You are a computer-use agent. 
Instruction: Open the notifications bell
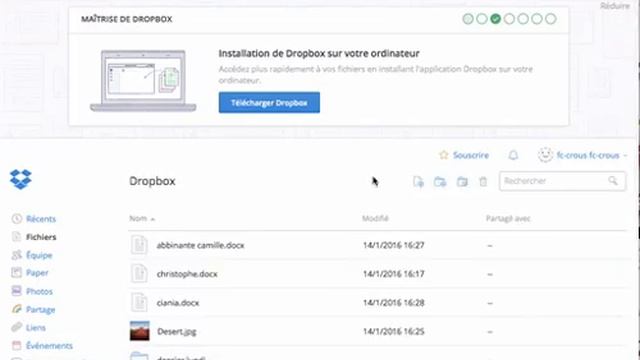(x=513, y=155)
